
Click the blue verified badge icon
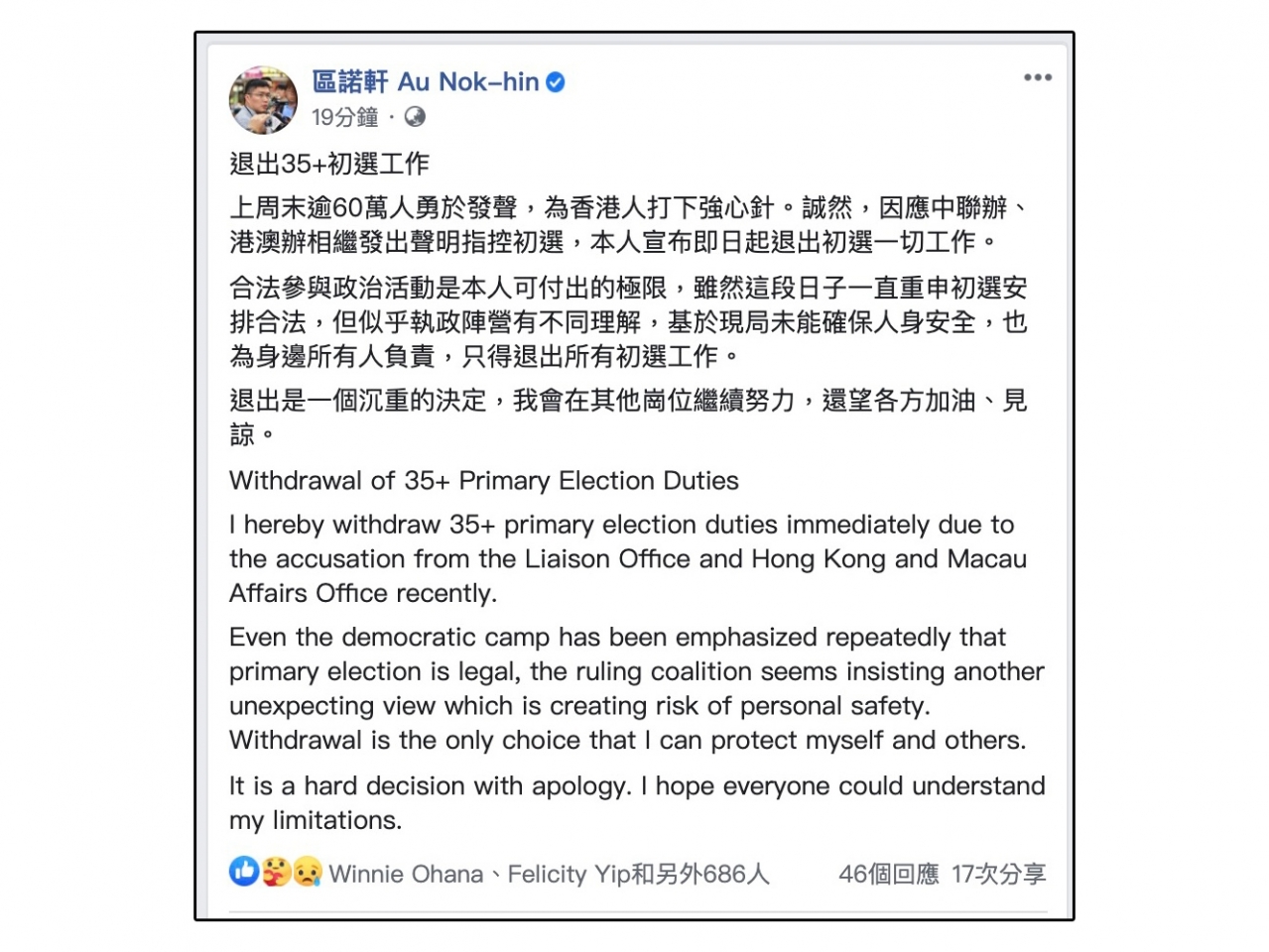point(556,82)
